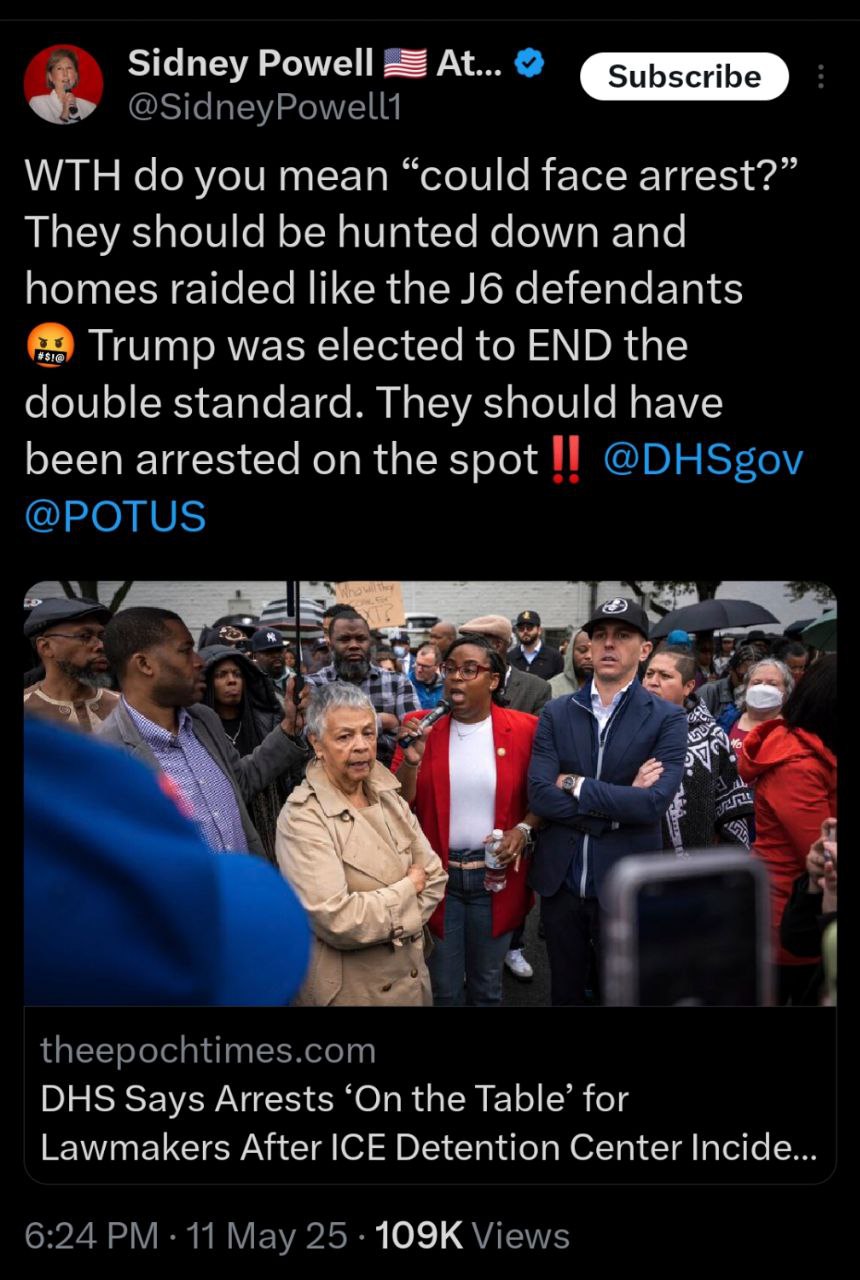
Task: Open the article preview photo of the crowd
Action: (x=430, y=793)
